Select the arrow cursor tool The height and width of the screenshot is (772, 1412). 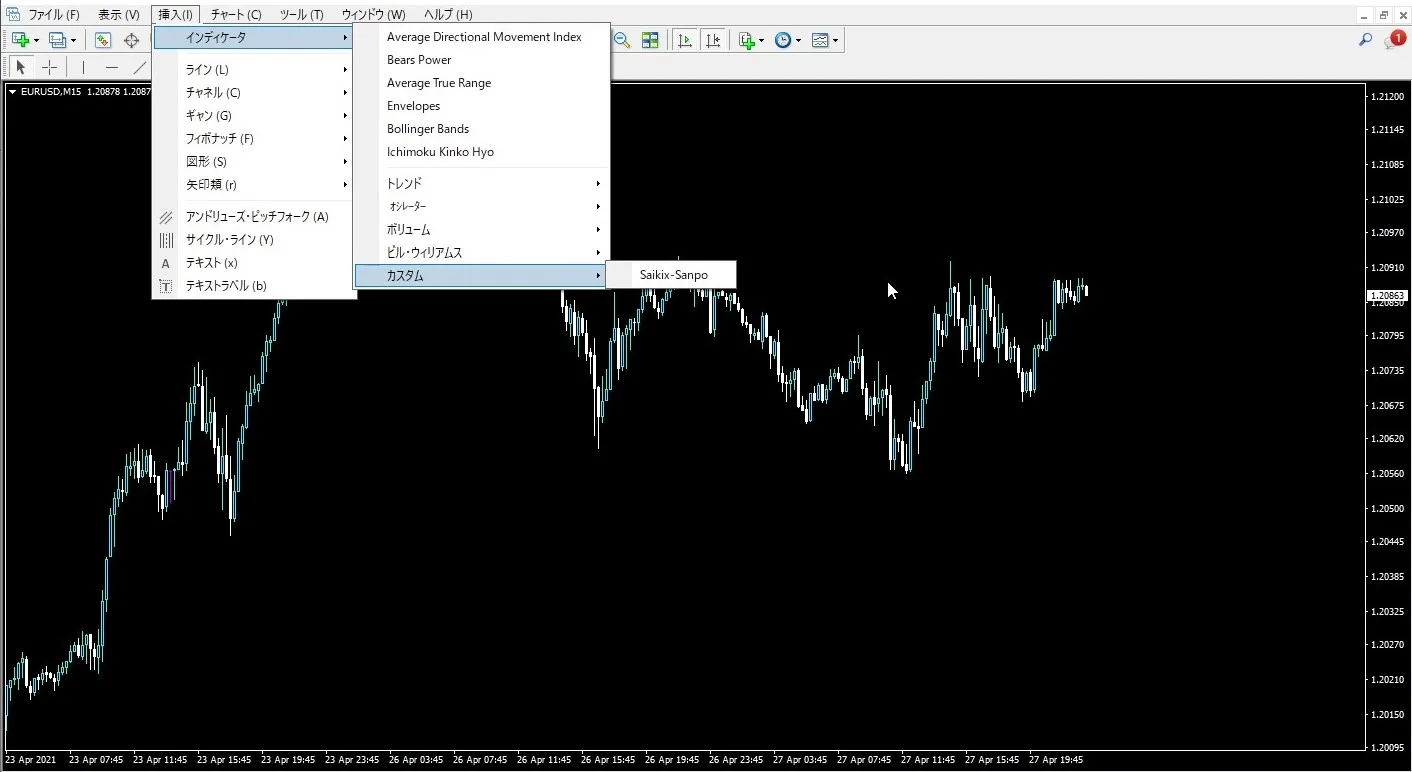click(20, 67)
